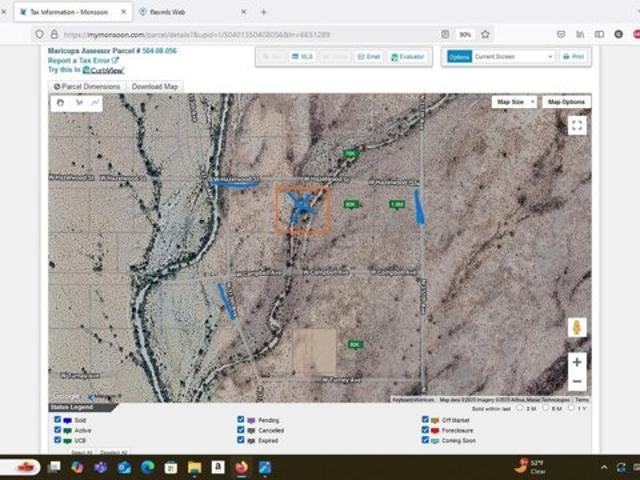Open the Map Options dropdown

coord(566,102)
